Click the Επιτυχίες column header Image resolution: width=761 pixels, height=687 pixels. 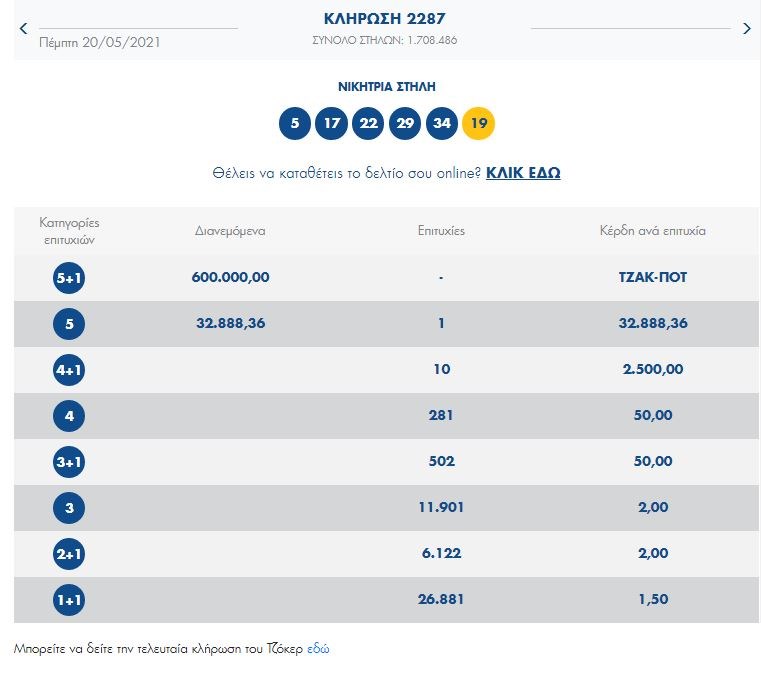[x=441, y=231]
